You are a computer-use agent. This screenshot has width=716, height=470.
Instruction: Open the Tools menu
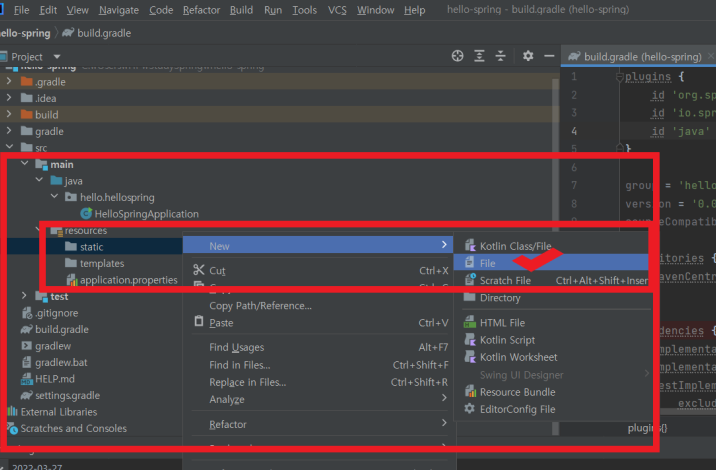(304, 10)
